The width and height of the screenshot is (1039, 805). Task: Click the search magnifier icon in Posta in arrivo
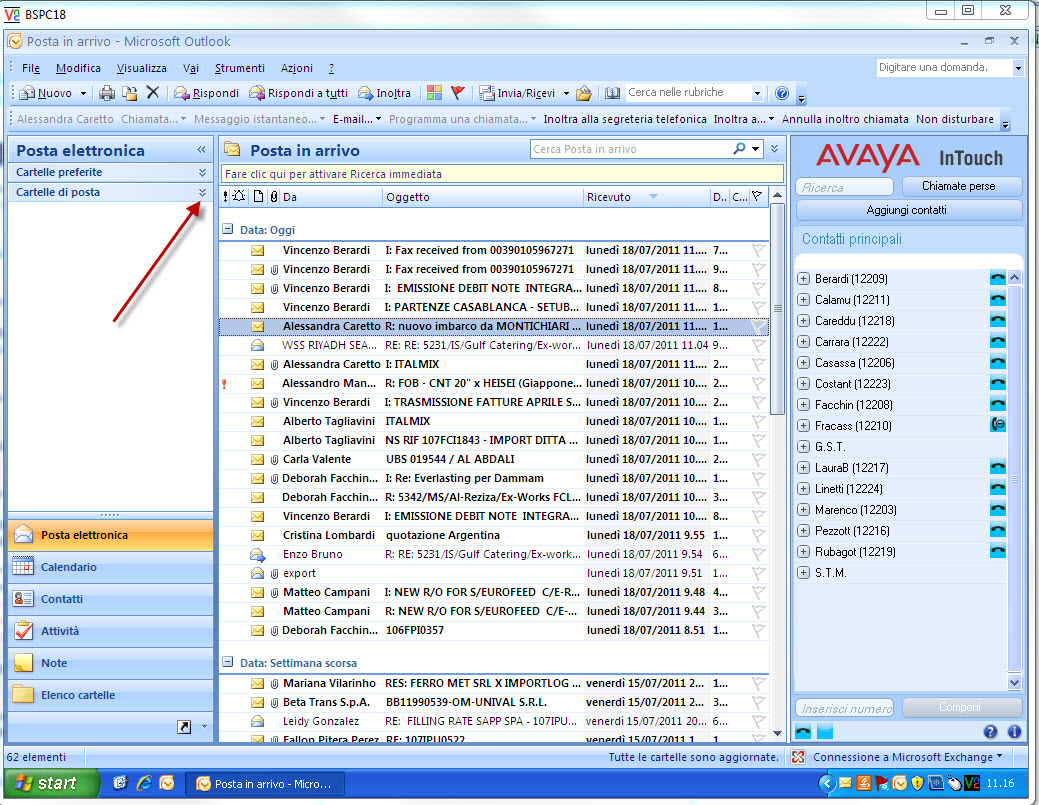739,149
